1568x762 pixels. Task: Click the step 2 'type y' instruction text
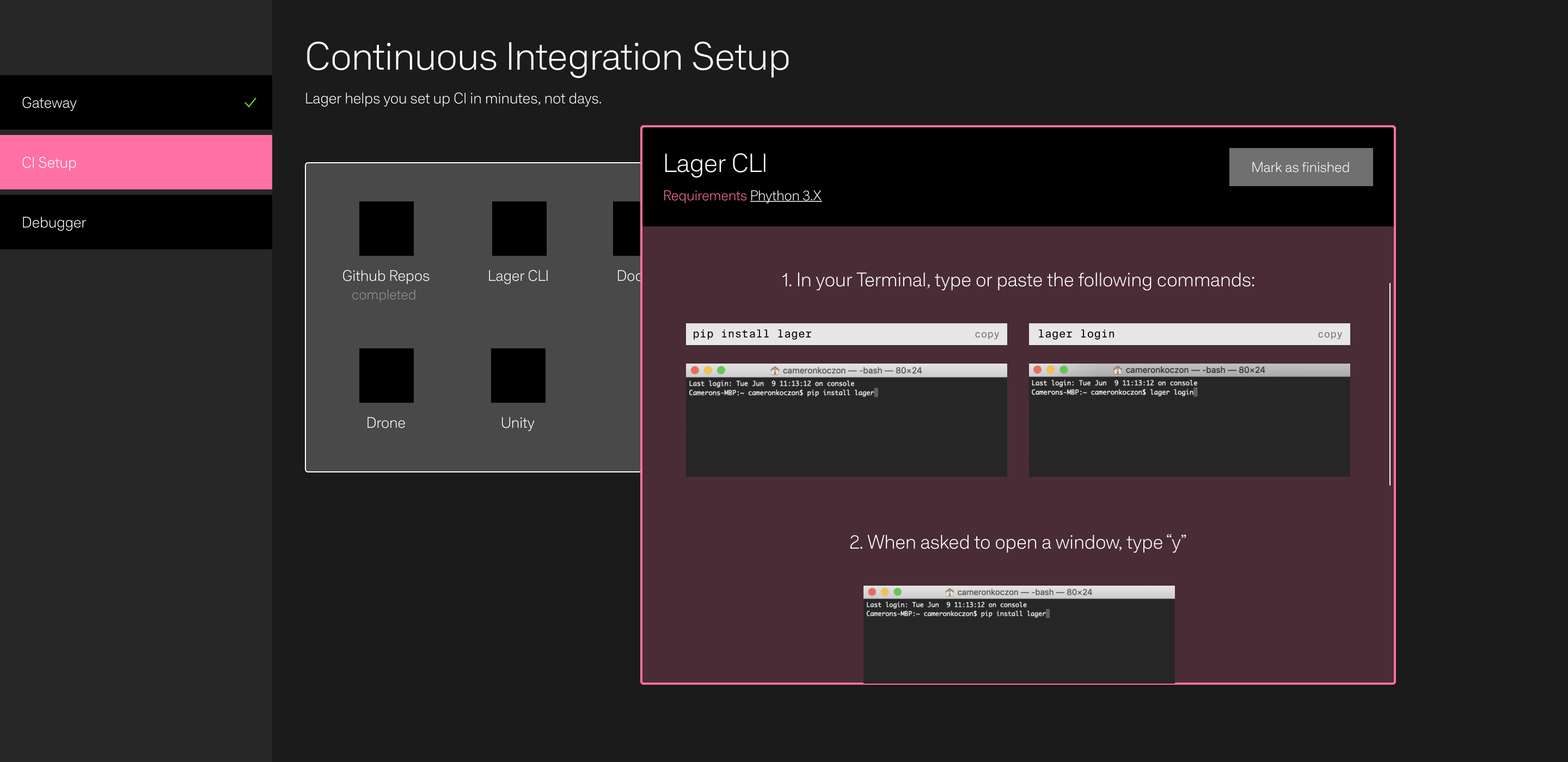click(1018, 542)
